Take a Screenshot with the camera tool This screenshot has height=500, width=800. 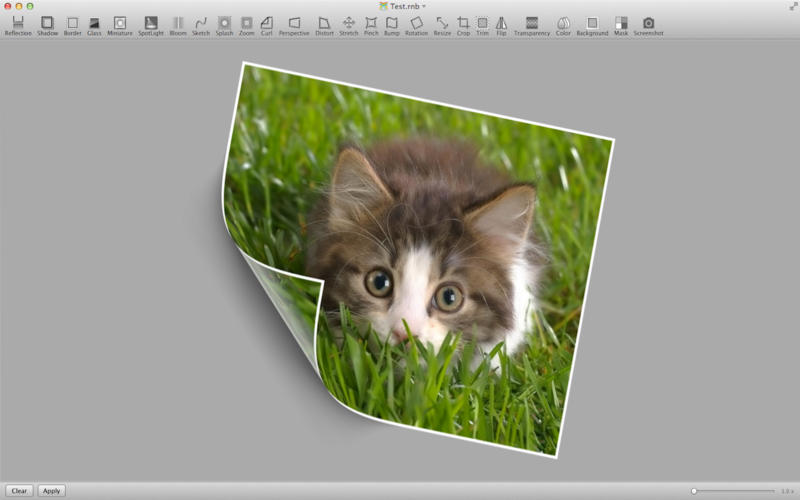pos(648,26)
